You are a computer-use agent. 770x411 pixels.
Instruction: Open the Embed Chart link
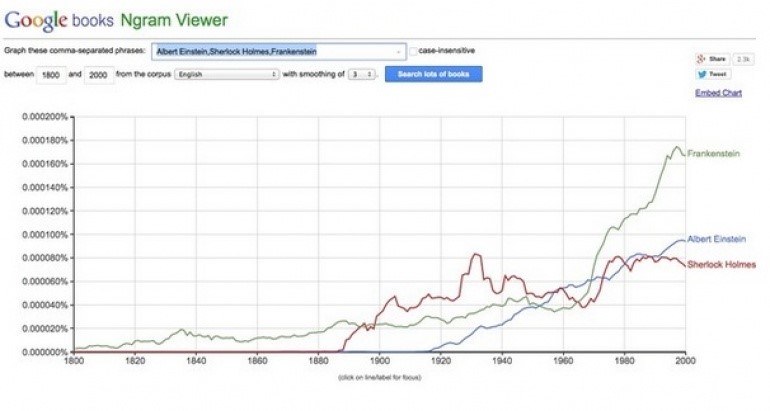click(718, 93)
